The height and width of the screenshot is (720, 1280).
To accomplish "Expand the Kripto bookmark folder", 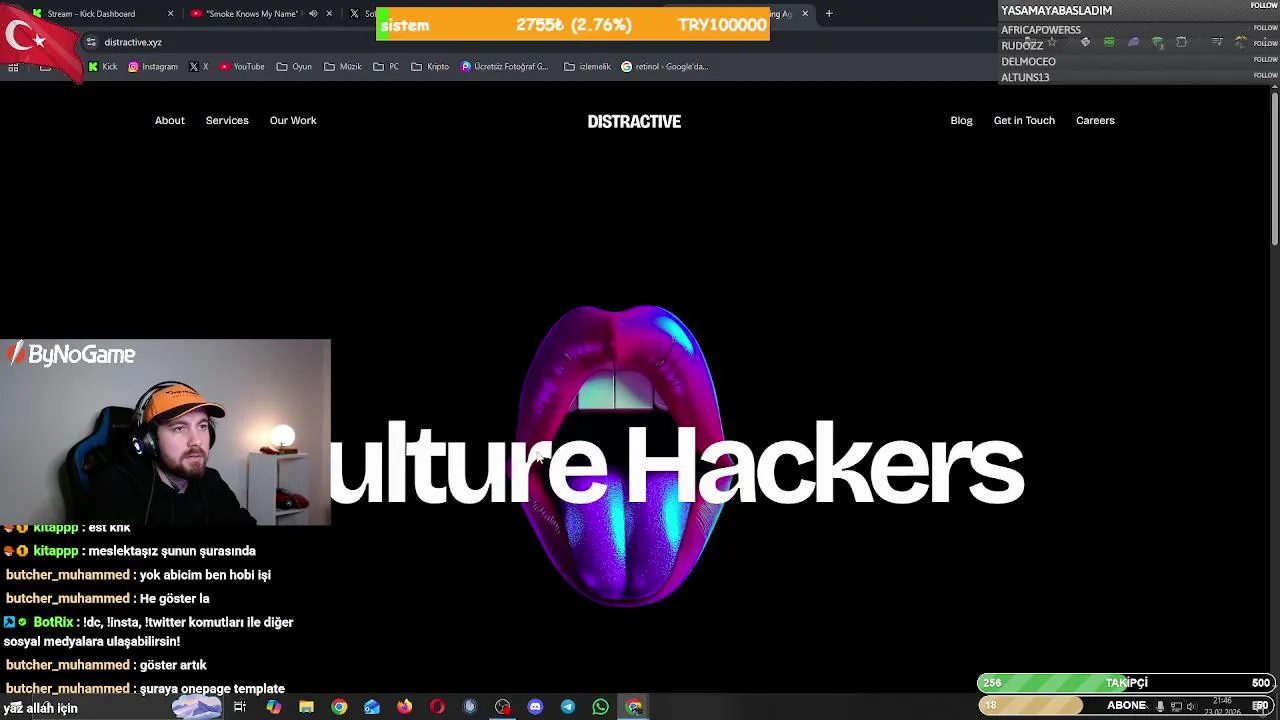I will (x=430, y=67).
